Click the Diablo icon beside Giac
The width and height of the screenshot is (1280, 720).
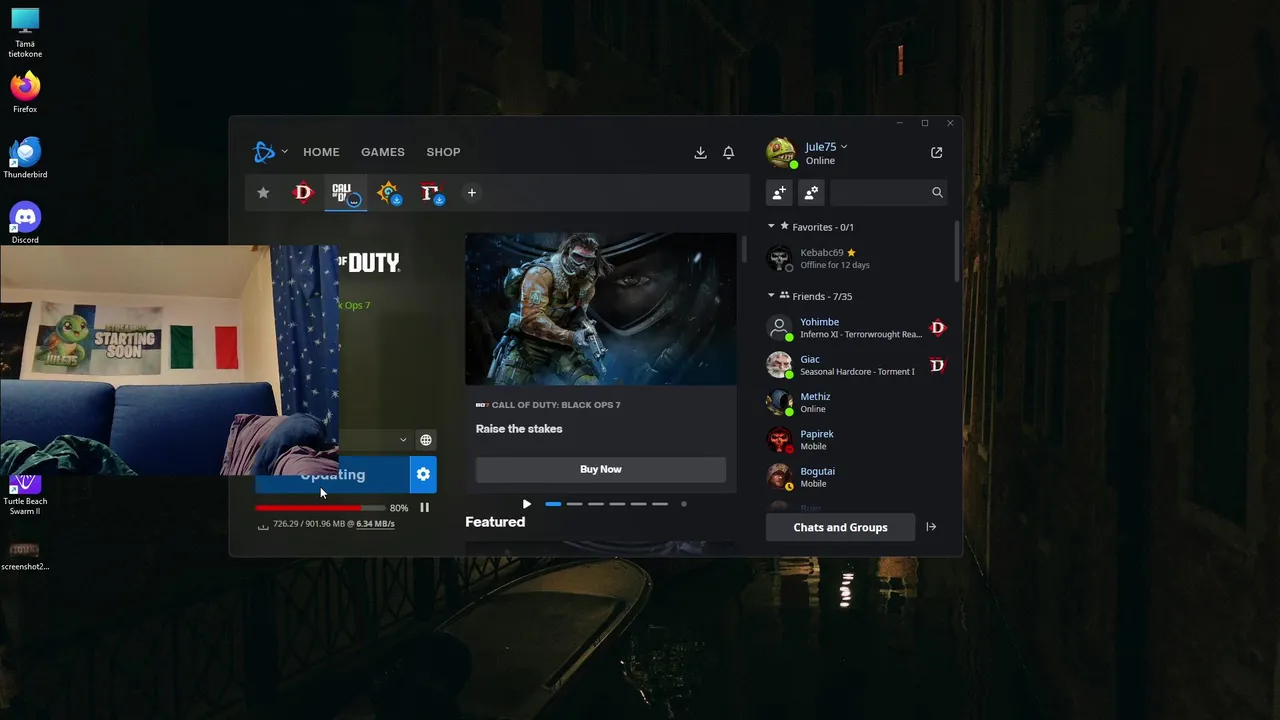pos(937,365)
